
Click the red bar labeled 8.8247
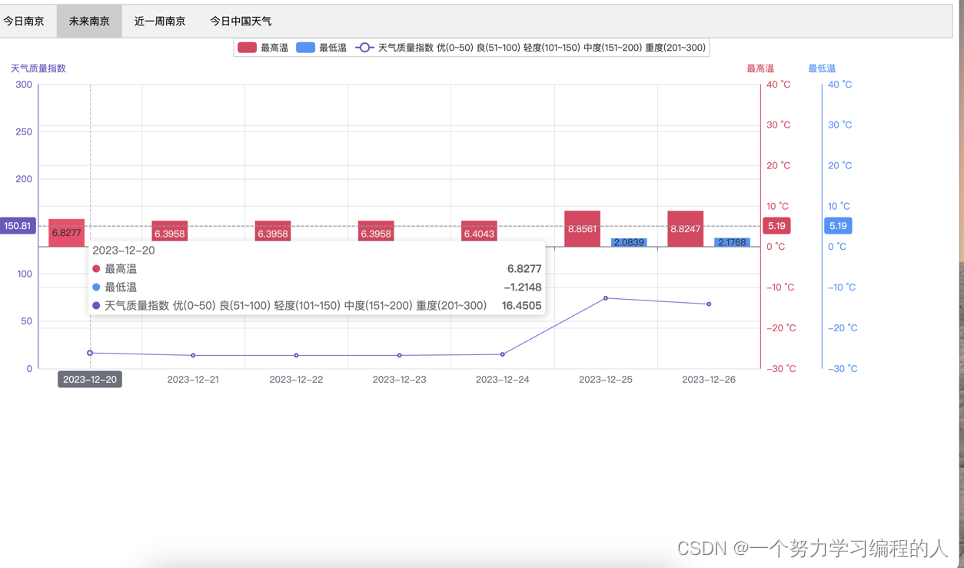pos(685,229)
